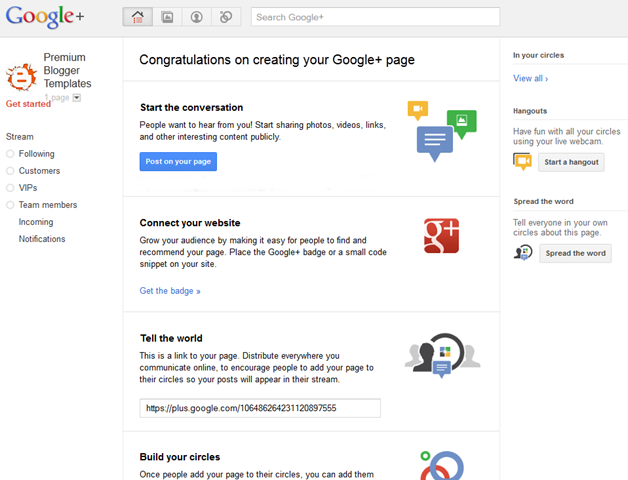Click the Start the conversation heading
The height and width of the screenshot is (480, 628).
click(x=191, y=107)
